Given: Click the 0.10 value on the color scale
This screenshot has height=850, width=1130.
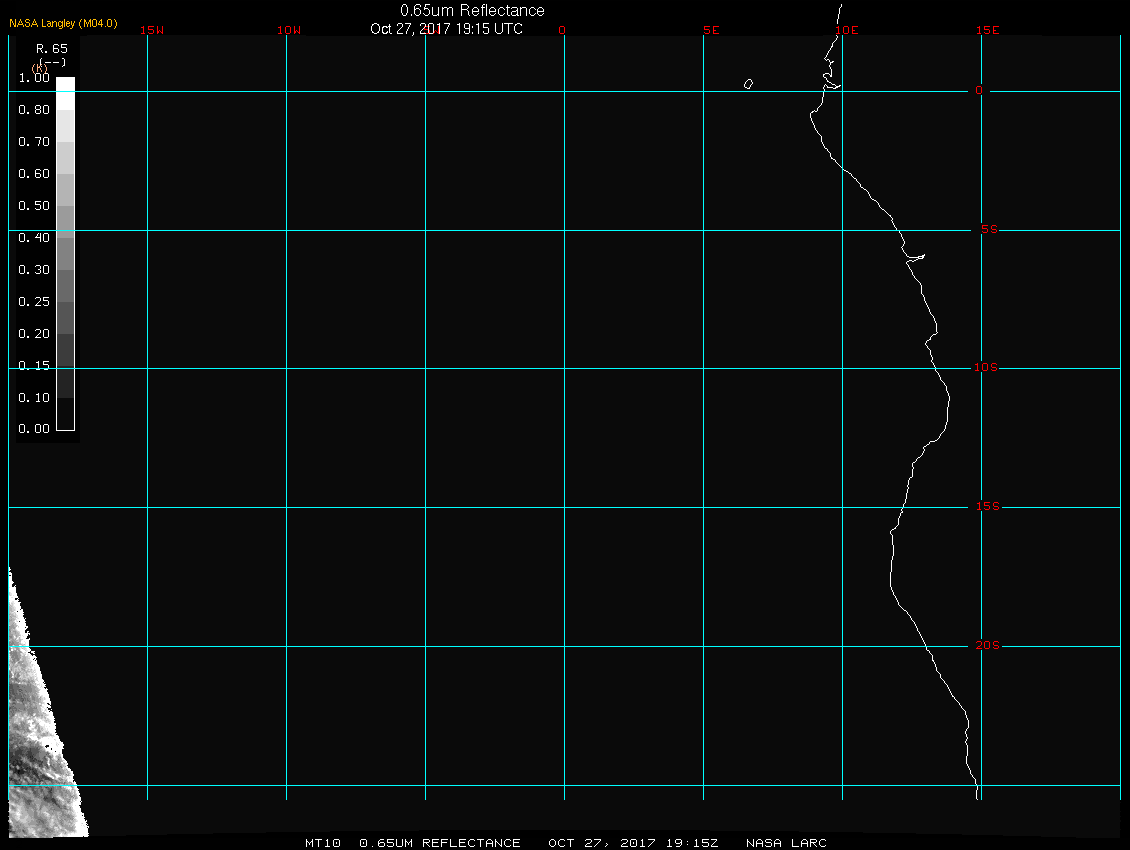Looking at the screenshot, I should (34, 397).
